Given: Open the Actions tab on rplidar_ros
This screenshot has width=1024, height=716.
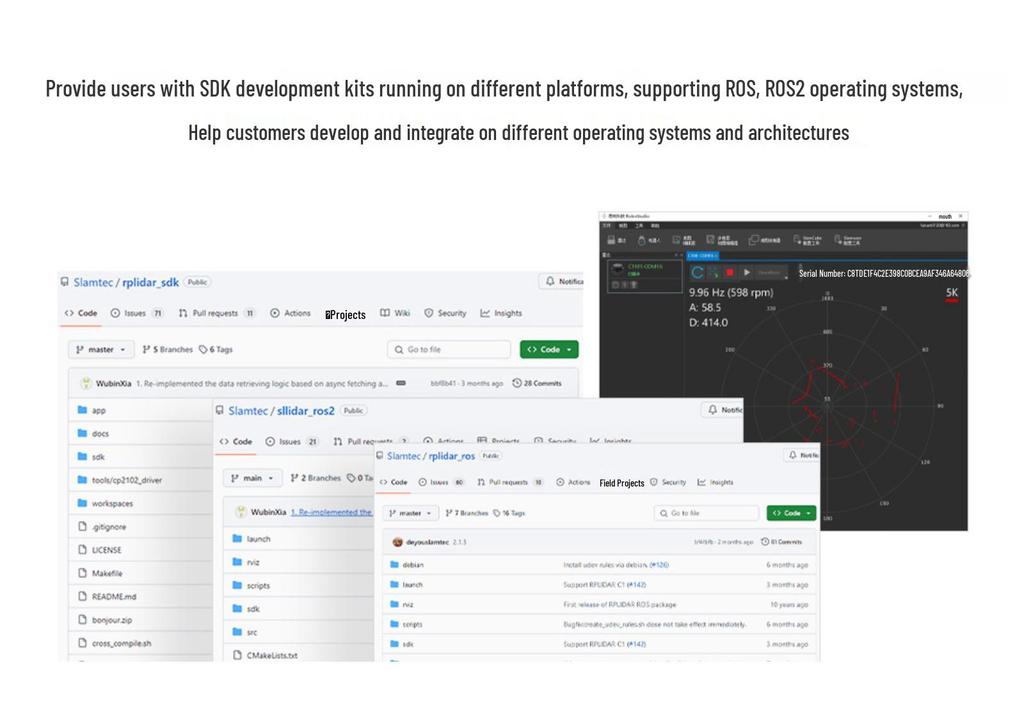Looking at the screenshot, I should 573,482.
